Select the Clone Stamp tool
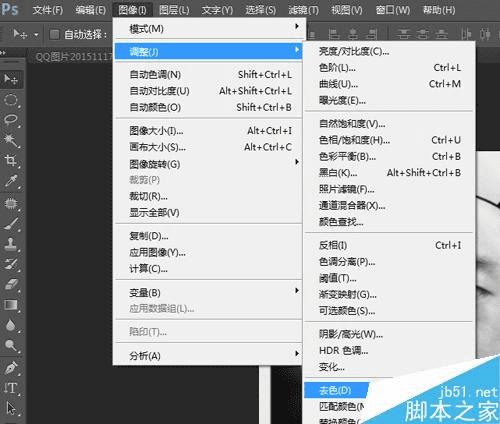The height and width of the screenshot is (424, 500). pyautogui.click(x=11, y=244)
